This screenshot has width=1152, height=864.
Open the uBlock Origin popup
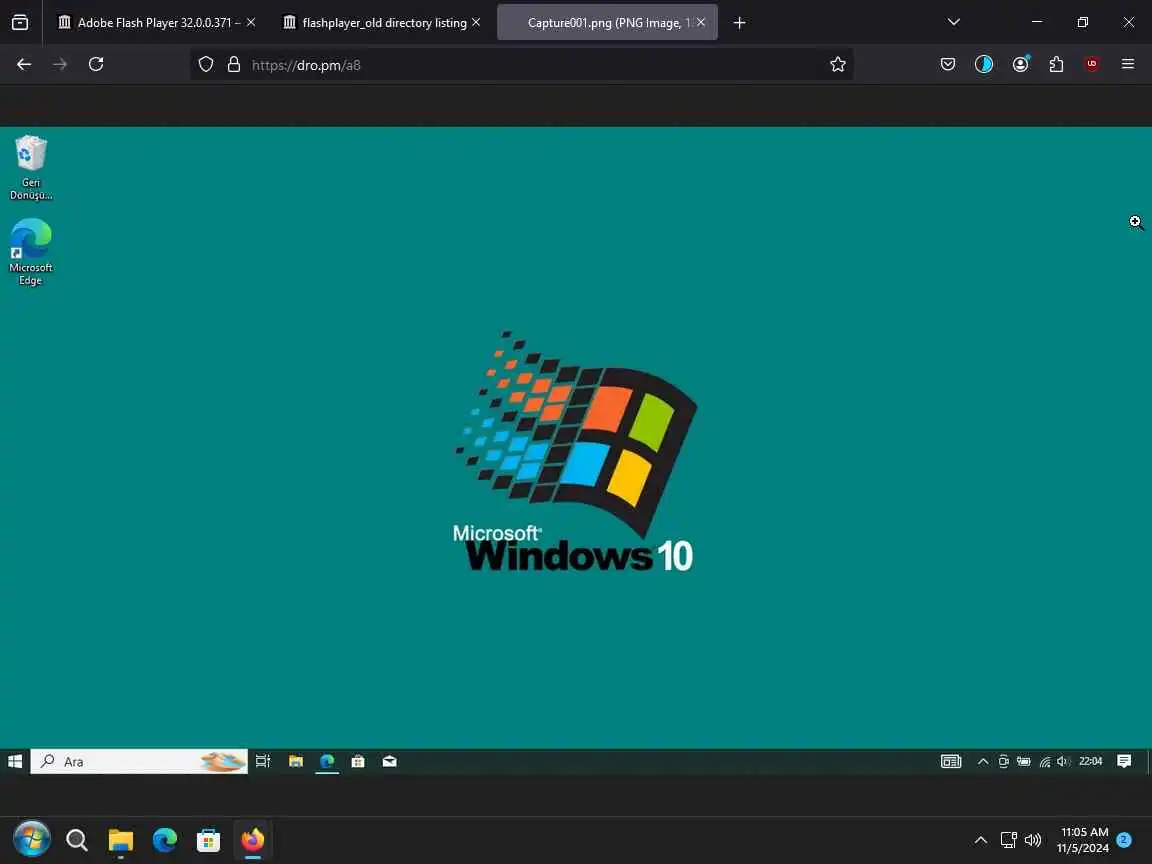tap(1092, 65)
